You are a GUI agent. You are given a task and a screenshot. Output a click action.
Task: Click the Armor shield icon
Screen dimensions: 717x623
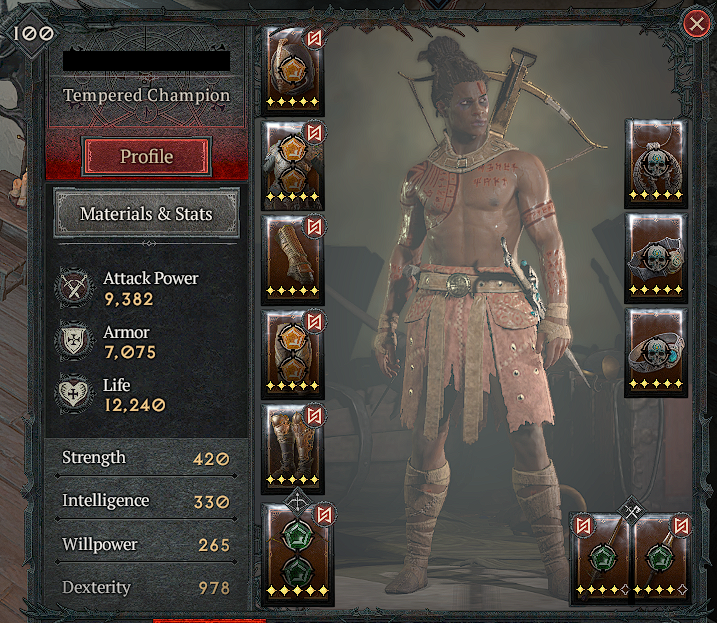pyautogui.click(x=74, y=340)
